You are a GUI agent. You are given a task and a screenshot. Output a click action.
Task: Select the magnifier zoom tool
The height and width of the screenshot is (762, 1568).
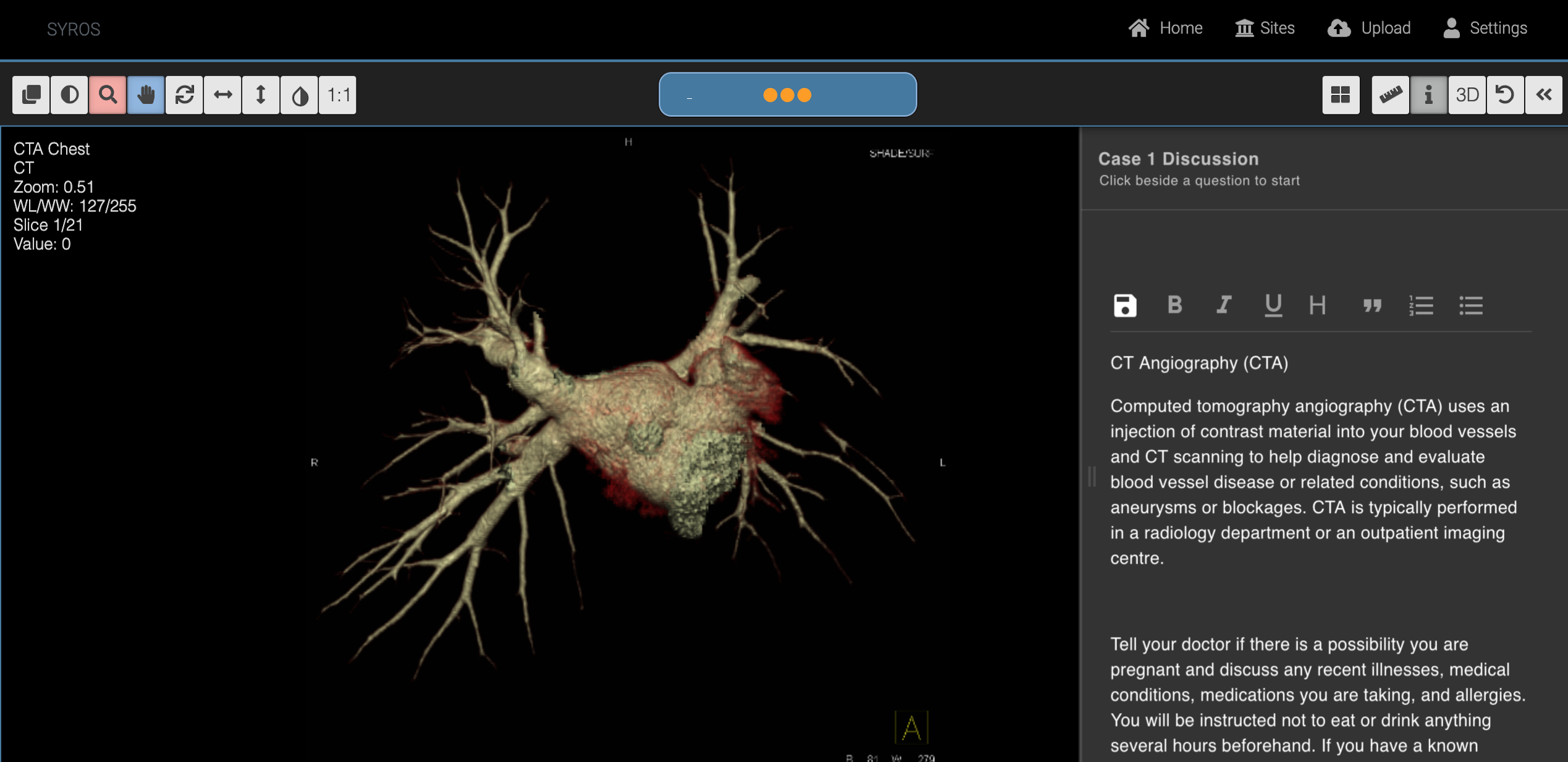pyautogui.click(x=107, y=95)
